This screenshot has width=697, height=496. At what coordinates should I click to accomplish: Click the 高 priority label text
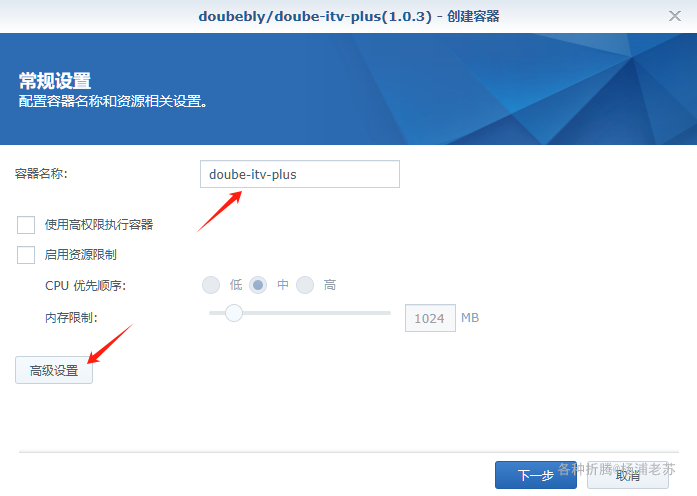point(330,284)
